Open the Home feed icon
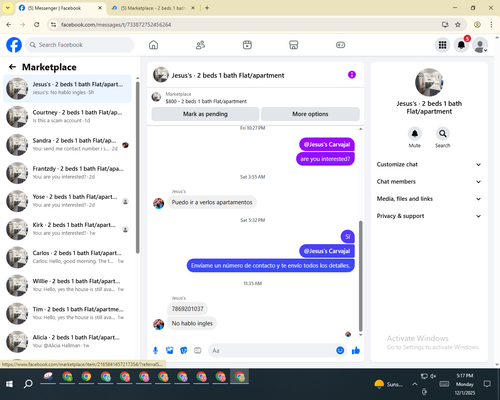This screenshot has width=500, height=400. (153, 45)
